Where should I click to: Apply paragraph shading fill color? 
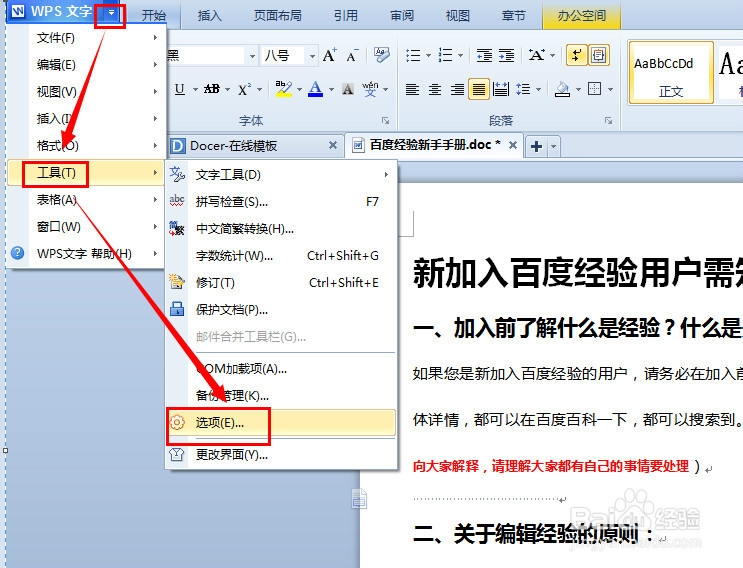coord(562,89)
